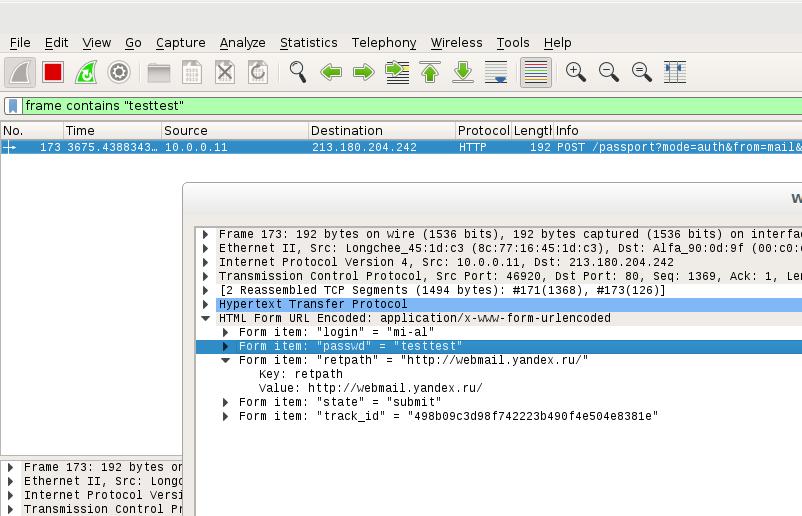Click the display filter bookmark icon
The width and height of the screenshot is (802, 516).
[x=12, y=106]
